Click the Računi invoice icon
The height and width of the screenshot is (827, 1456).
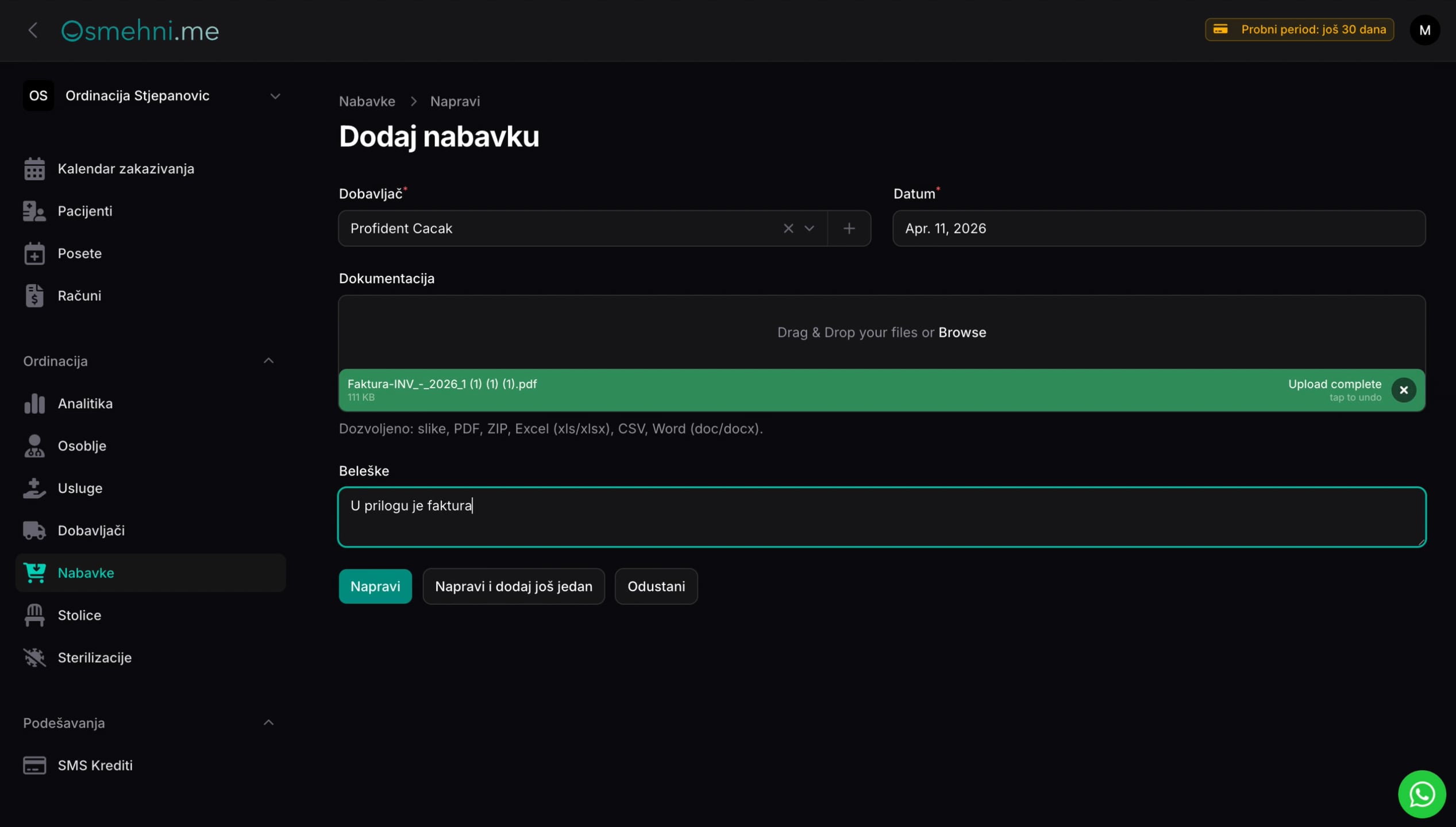[x=34, y=296]
